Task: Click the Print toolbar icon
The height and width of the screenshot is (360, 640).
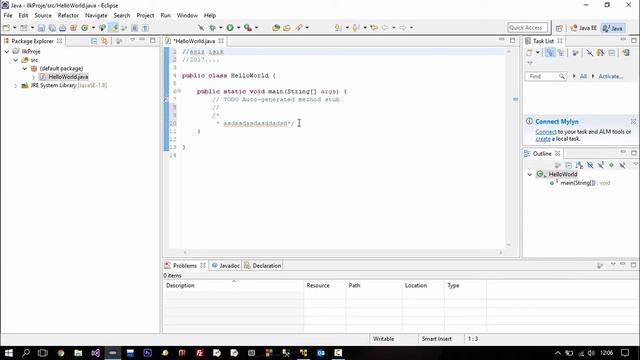Action: click(x=62, y=28)
